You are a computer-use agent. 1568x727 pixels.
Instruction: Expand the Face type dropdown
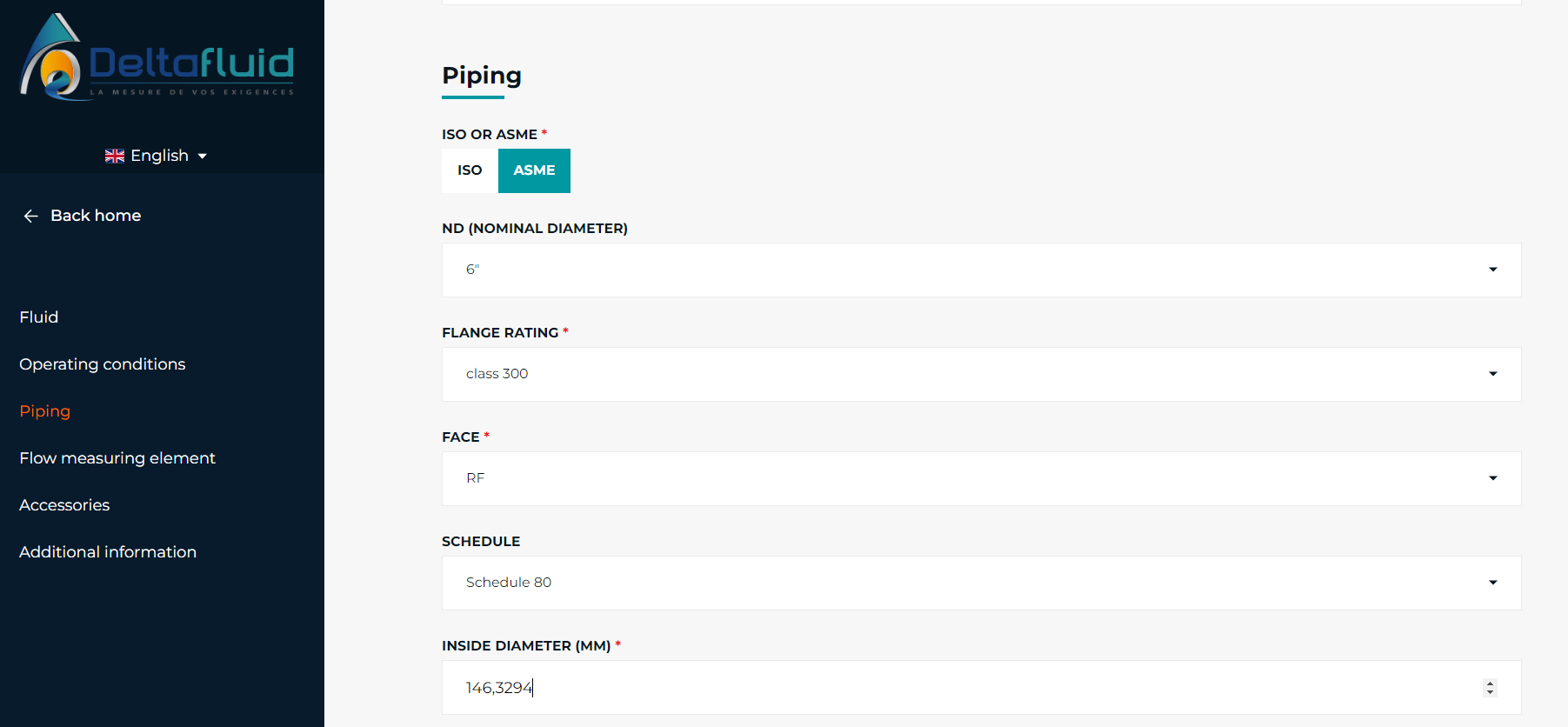point(981,478)
